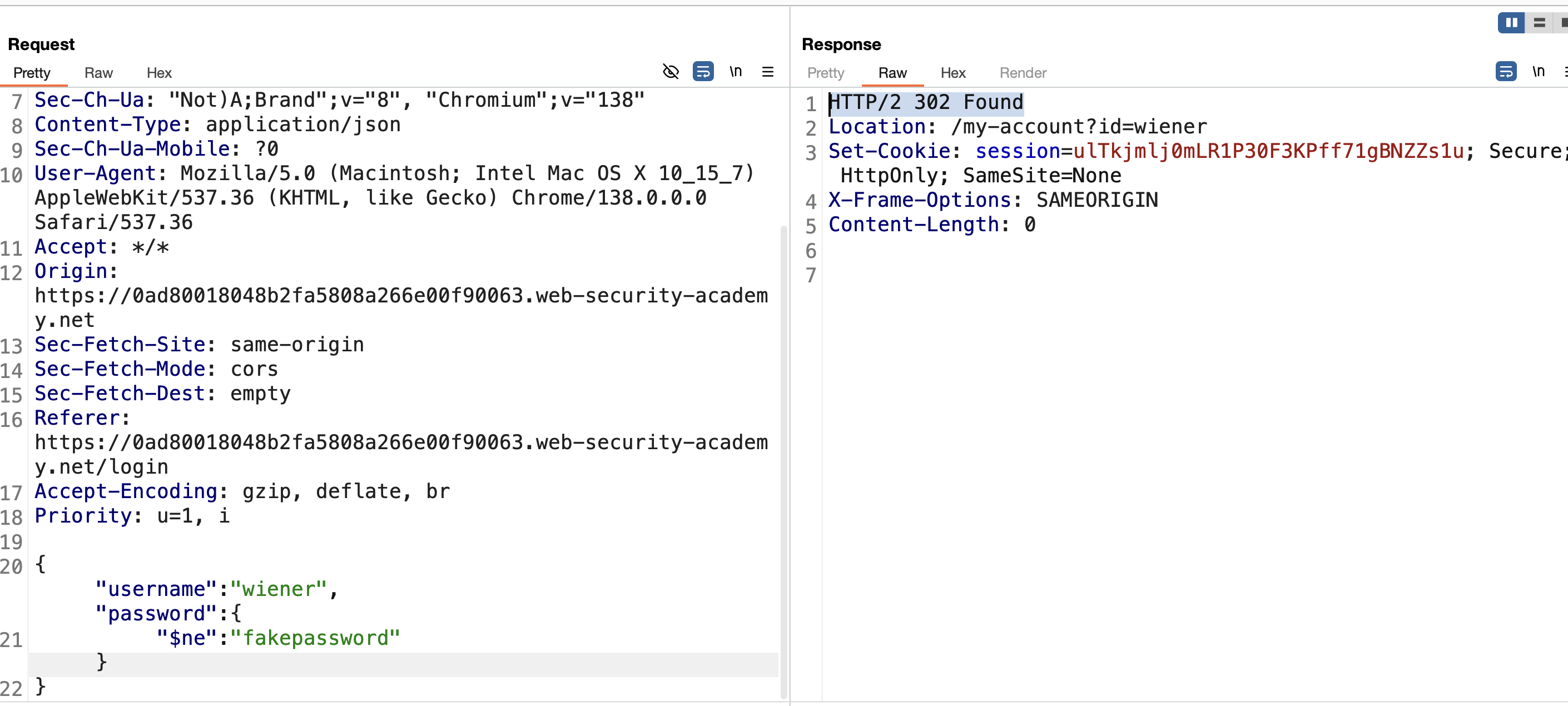Select stacked top-bottom layout icon
The width and height of the screenshot is (1568, 706).
click(1539, 23)
